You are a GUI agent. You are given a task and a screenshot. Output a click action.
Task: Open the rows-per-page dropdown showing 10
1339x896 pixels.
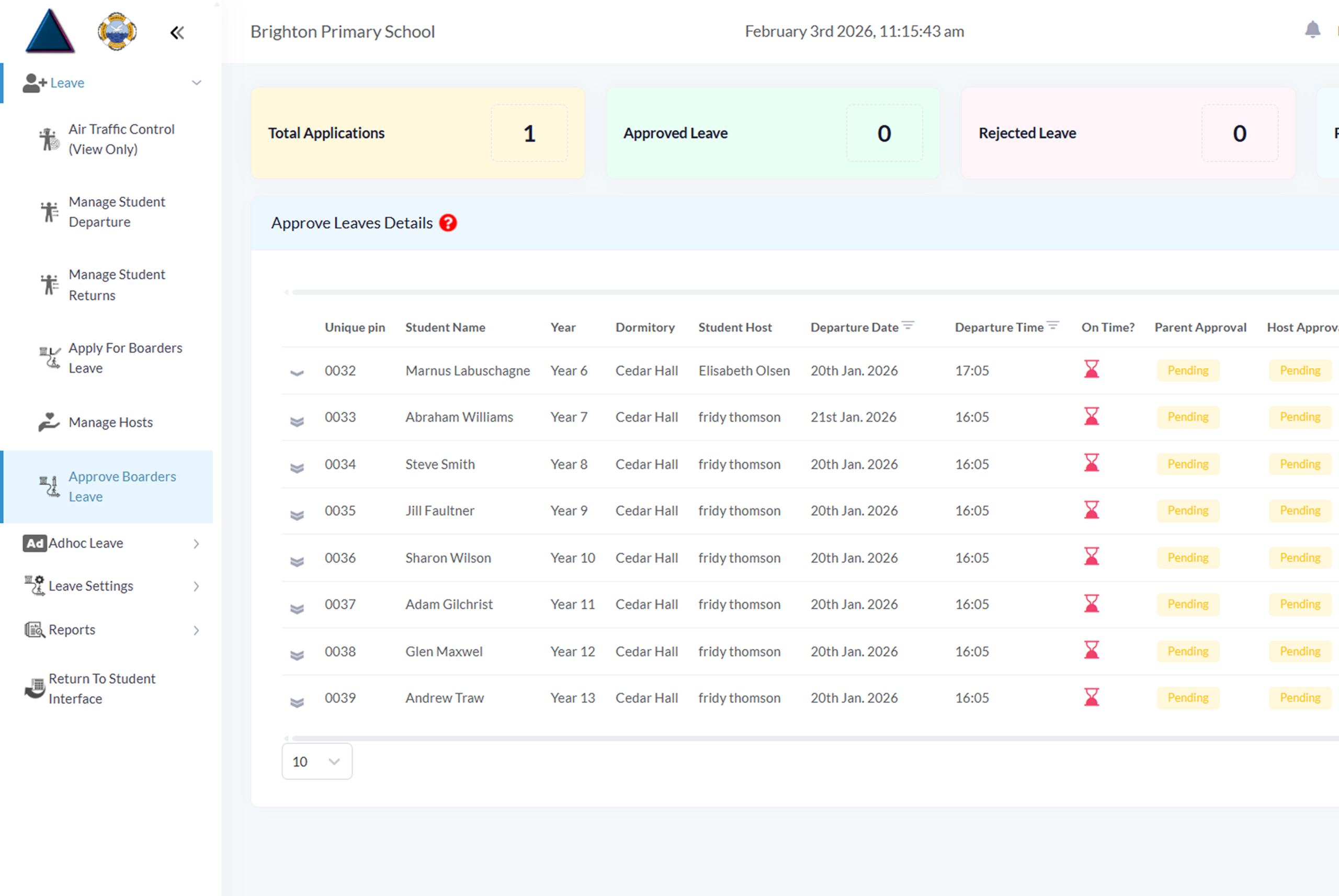pos(316,761)
